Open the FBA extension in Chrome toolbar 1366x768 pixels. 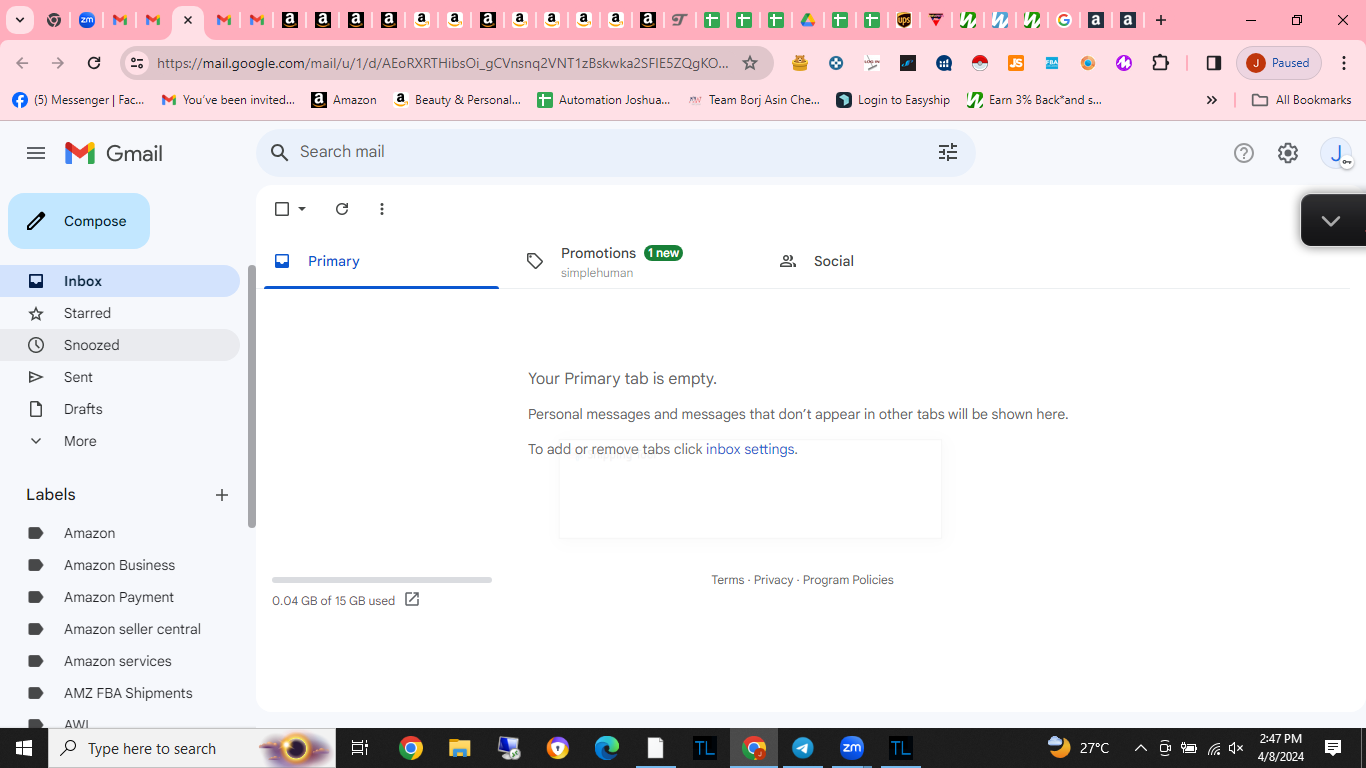point(1052,63)
